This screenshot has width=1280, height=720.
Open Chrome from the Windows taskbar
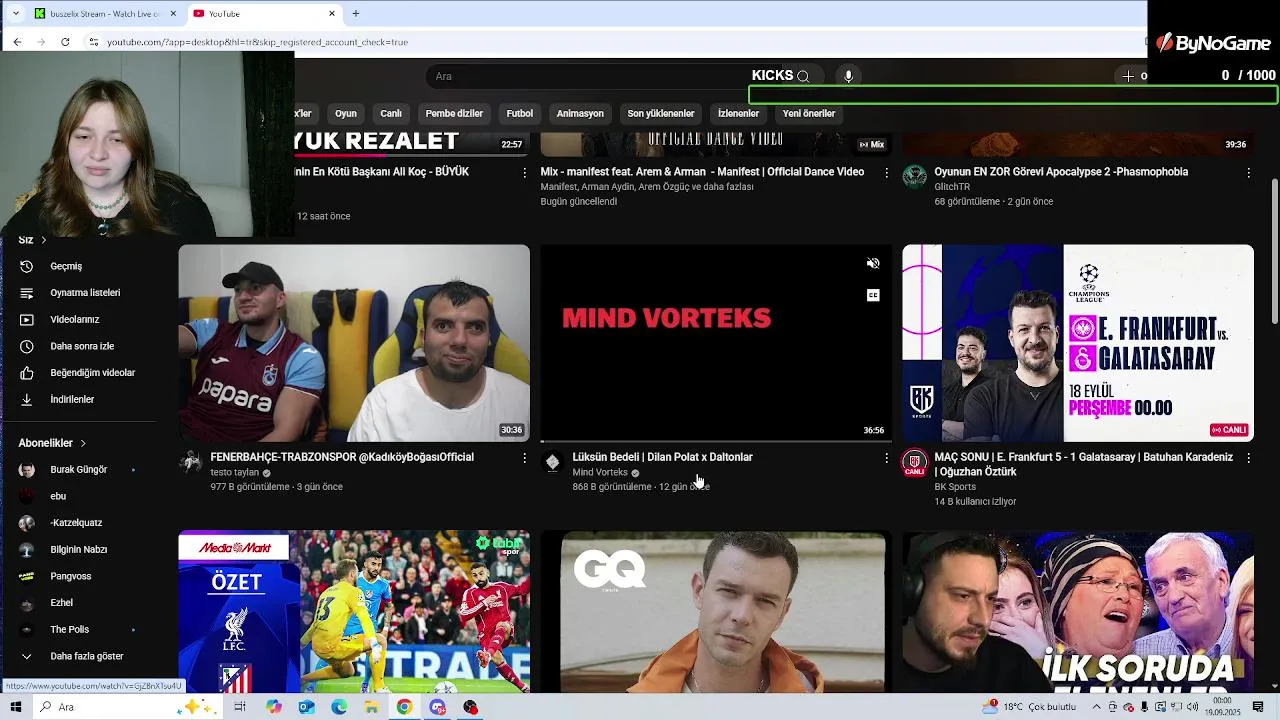point(404,707)
